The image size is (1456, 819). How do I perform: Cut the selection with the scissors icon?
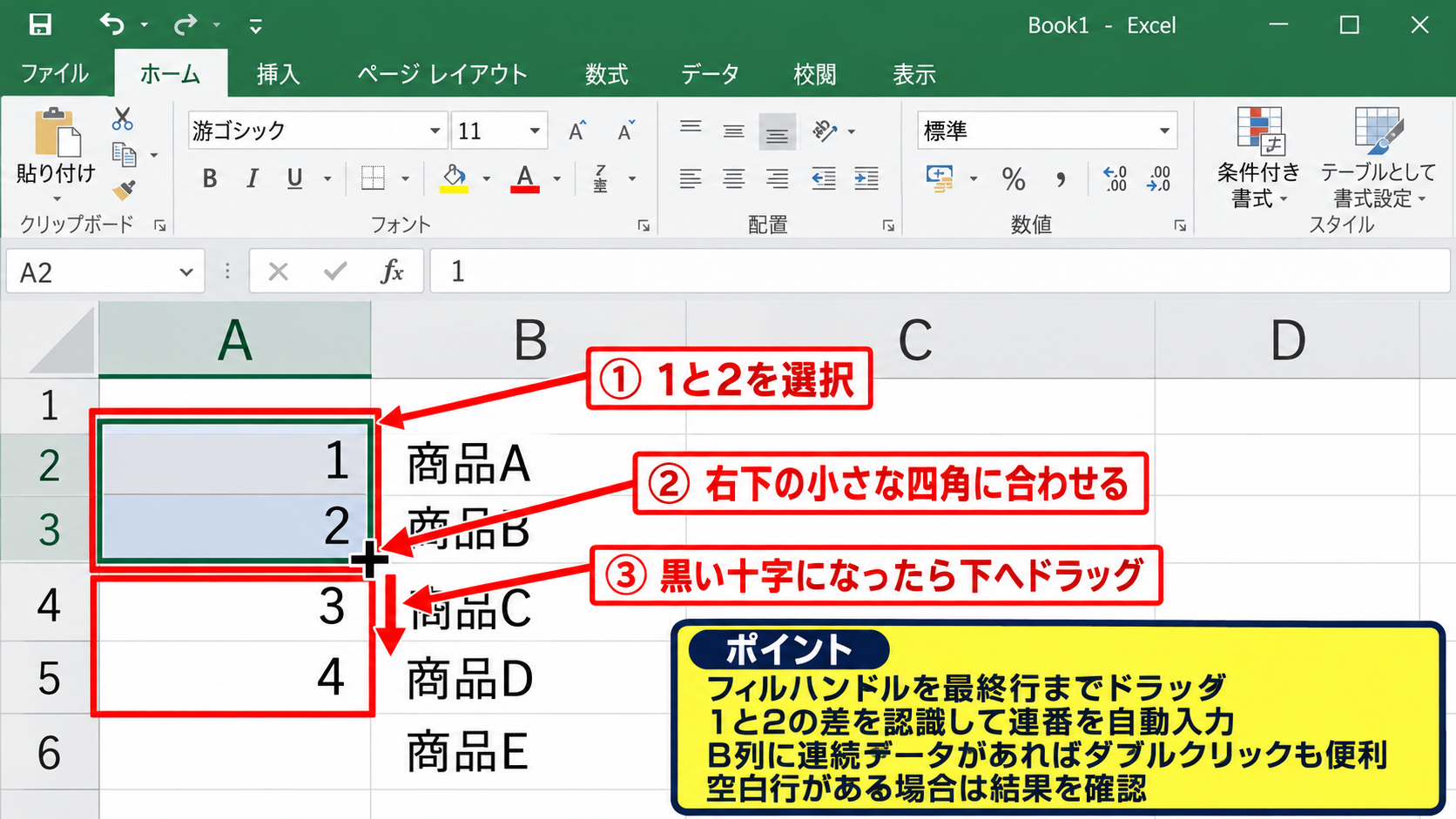123,119
